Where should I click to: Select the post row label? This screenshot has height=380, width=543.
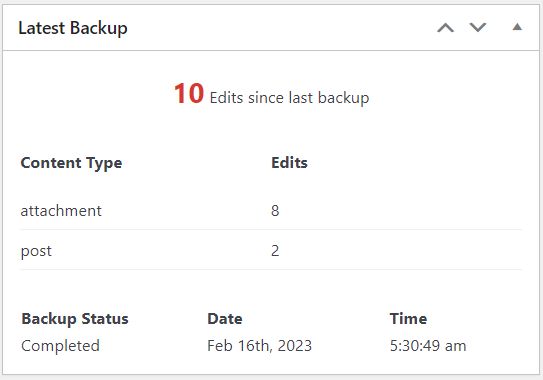(x=36, y=251)
